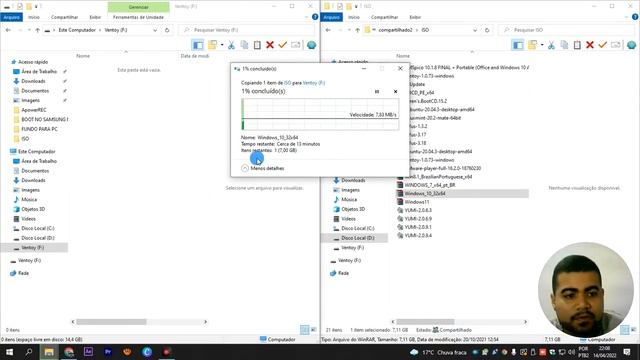The image size is (640, 360).
Task: Open Exibir tab in ISO window
Action: click(x=415, y=17)
